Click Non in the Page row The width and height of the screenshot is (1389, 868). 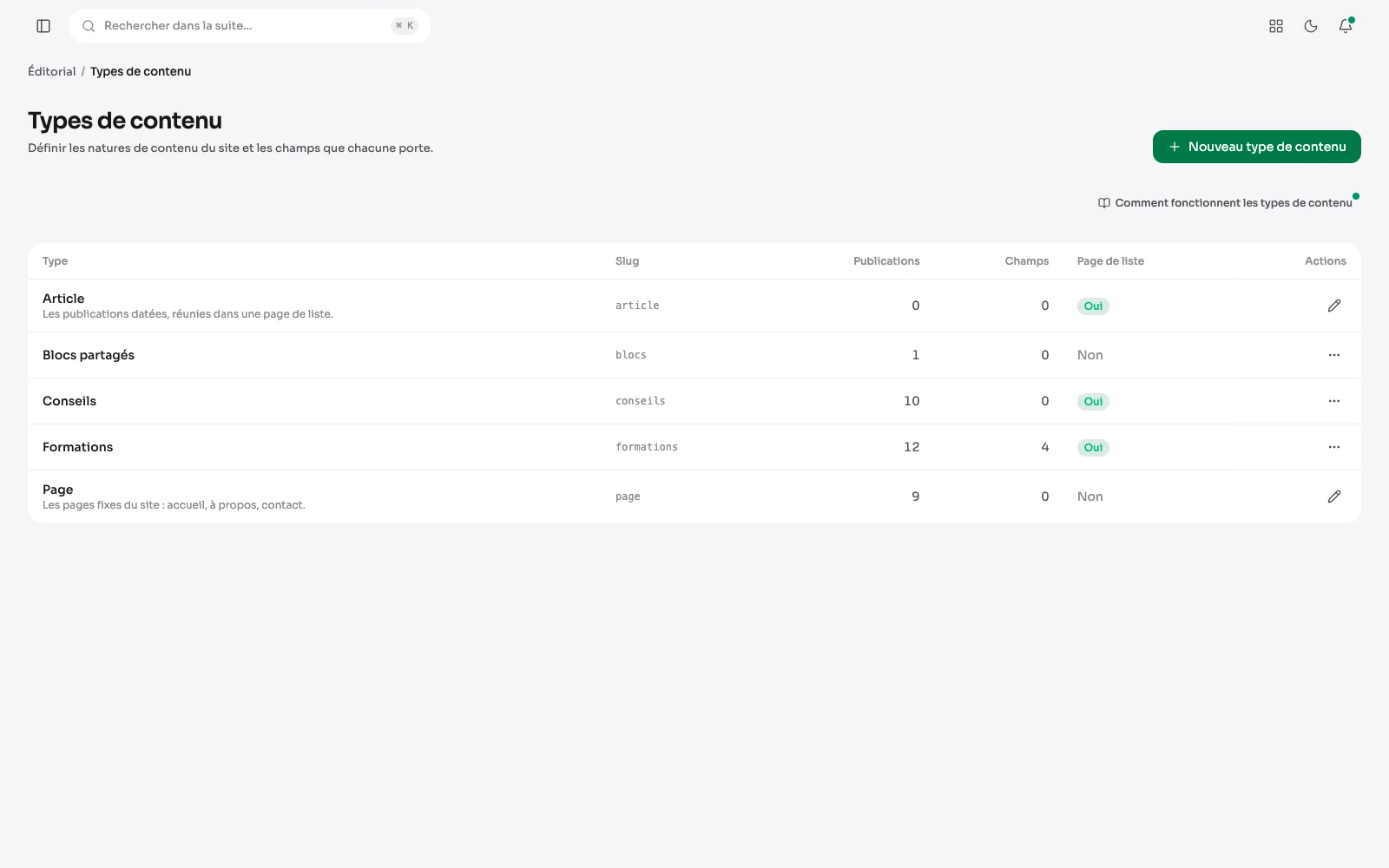[x=1090, y=496]
